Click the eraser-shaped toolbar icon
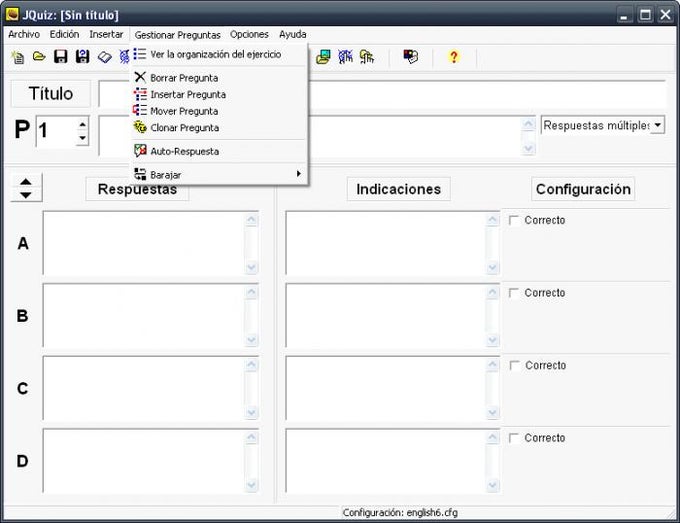Screen dimensions: 680x523 click(x=105, y=57)
